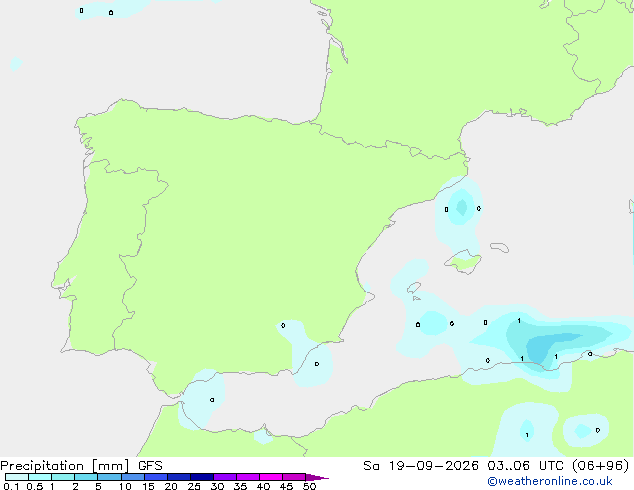
Task: Click the 'Precipitation [mm]' title label
Action: (65, 466)
